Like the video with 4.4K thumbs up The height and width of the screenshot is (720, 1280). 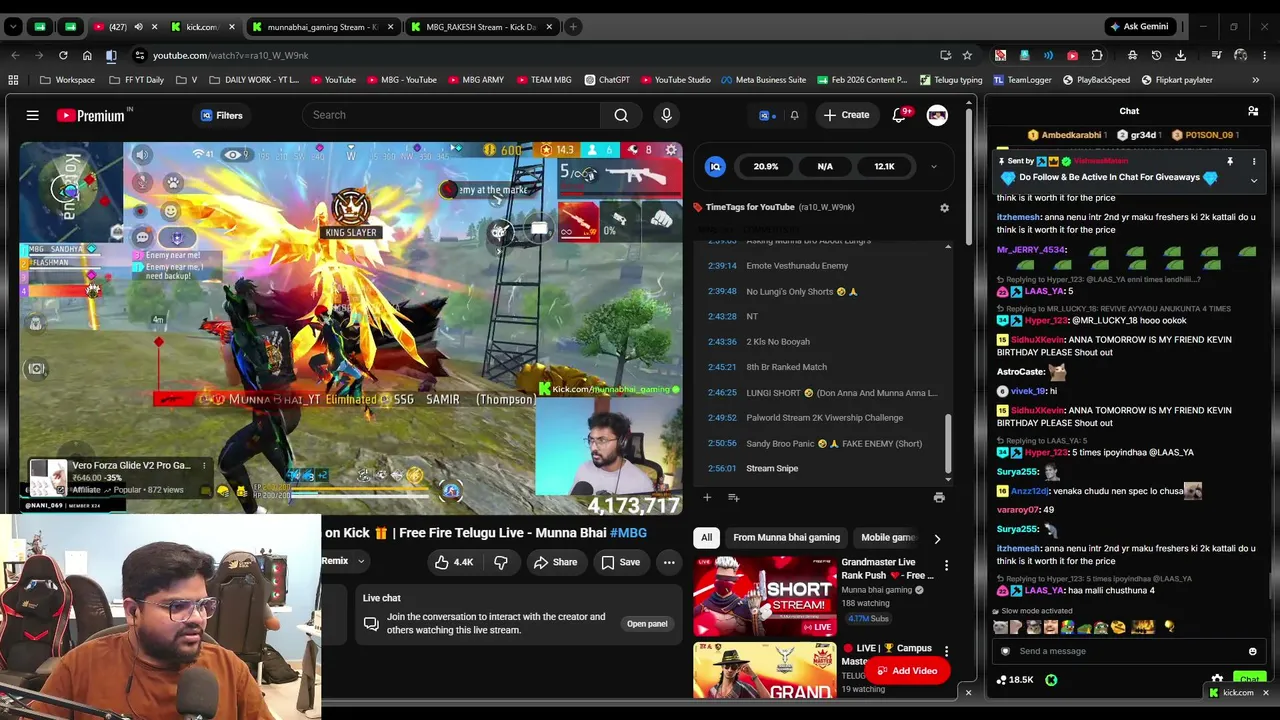453,563
